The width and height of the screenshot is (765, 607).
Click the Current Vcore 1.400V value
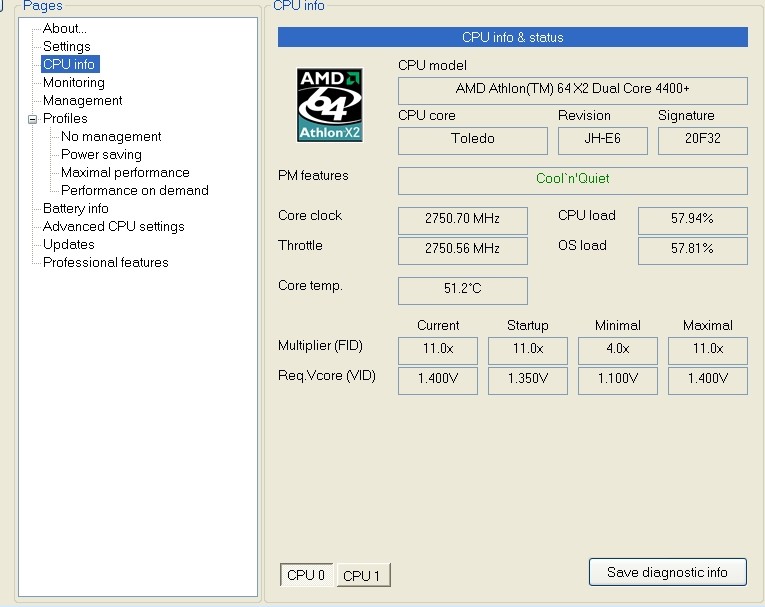click(x=438, y=381)
